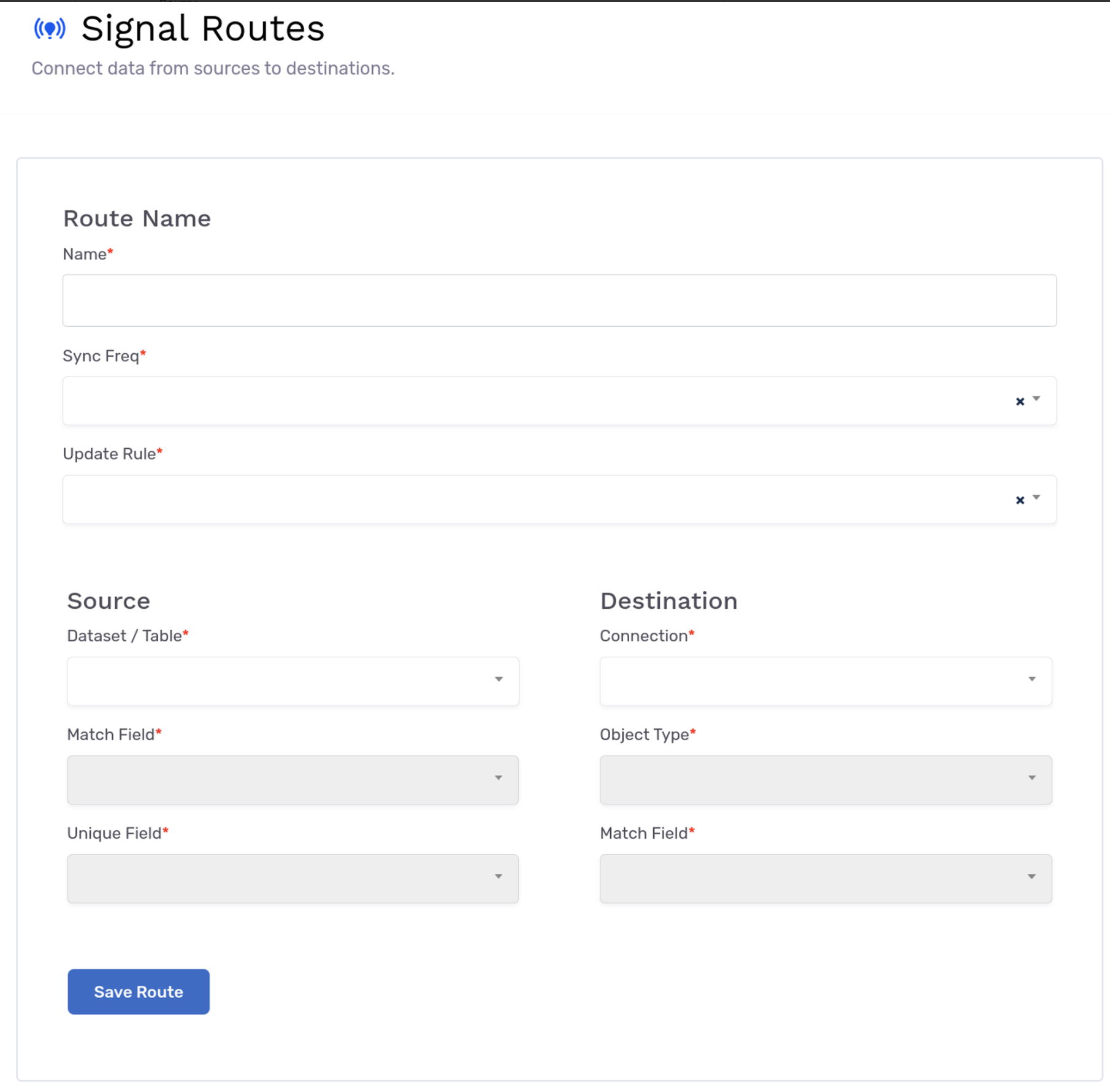Open the Update Rule select box
This screenshot has width=1110, height=1092.
click(559, 500)
